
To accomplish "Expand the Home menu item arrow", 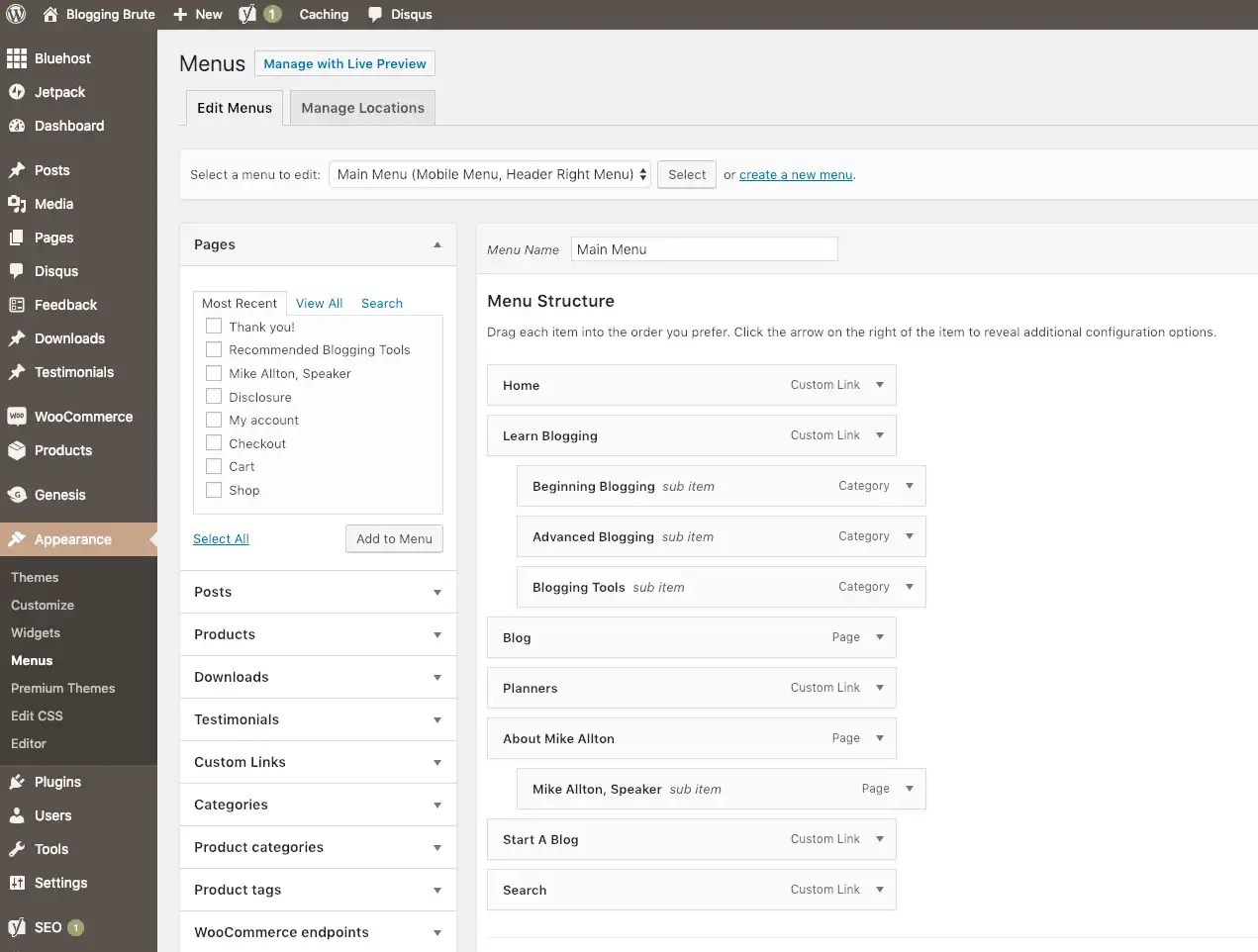I will [880, 385].
